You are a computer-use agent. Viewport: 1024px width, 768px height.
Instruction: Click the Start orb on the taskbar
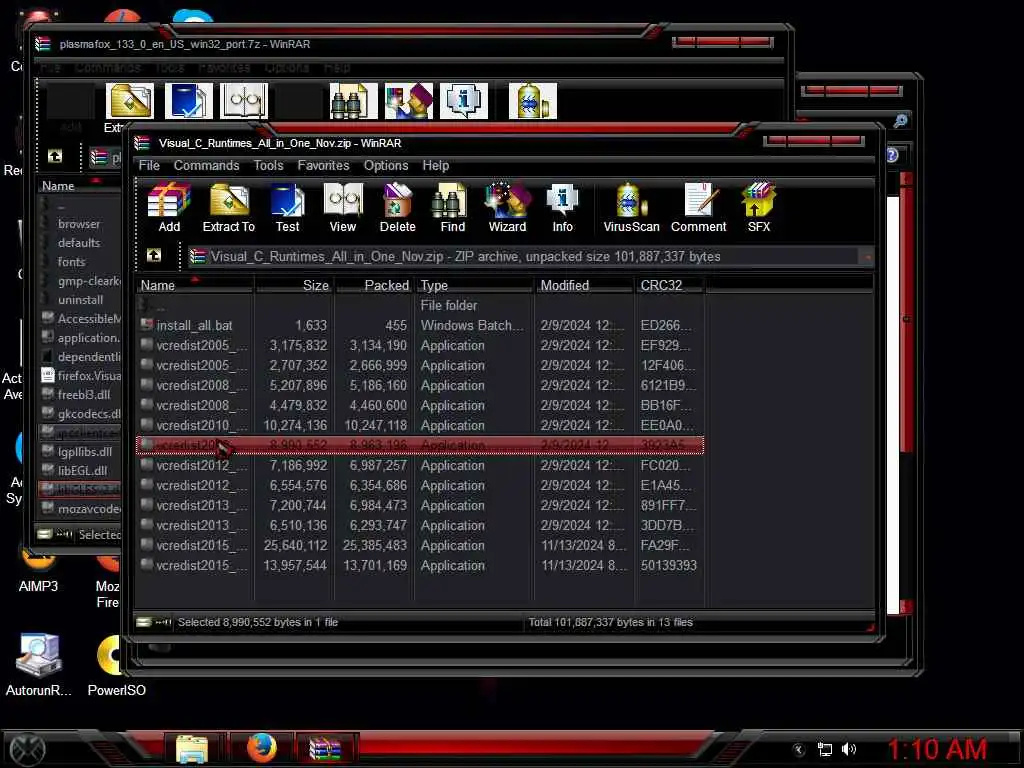coord(27,748)
